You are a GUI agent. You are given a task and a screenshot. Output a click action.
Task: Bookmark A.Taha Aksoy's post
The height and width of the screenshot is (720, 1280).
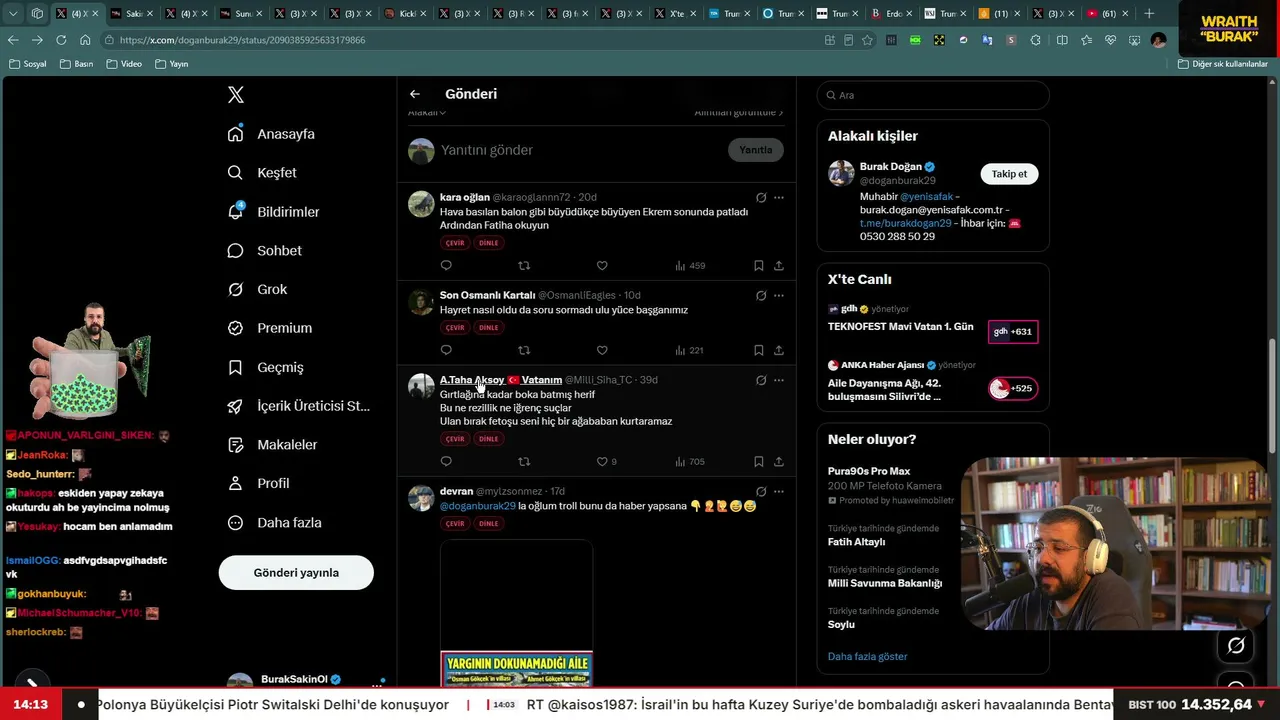click(x=759, y=462)
